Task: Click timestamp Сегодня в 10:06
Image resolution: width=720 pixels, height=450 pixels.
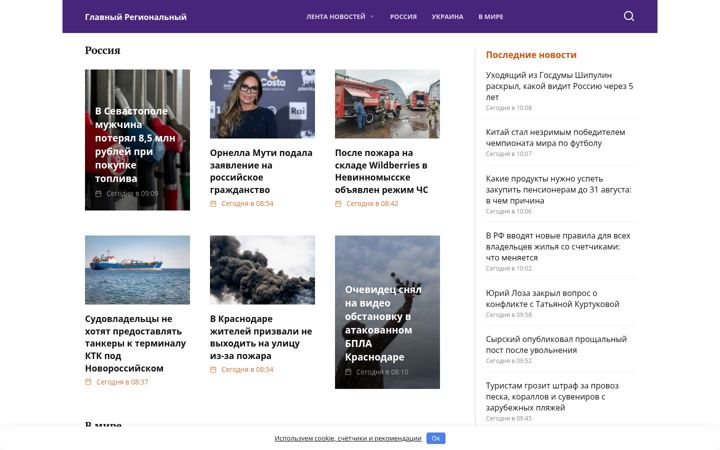Action: 509,212
